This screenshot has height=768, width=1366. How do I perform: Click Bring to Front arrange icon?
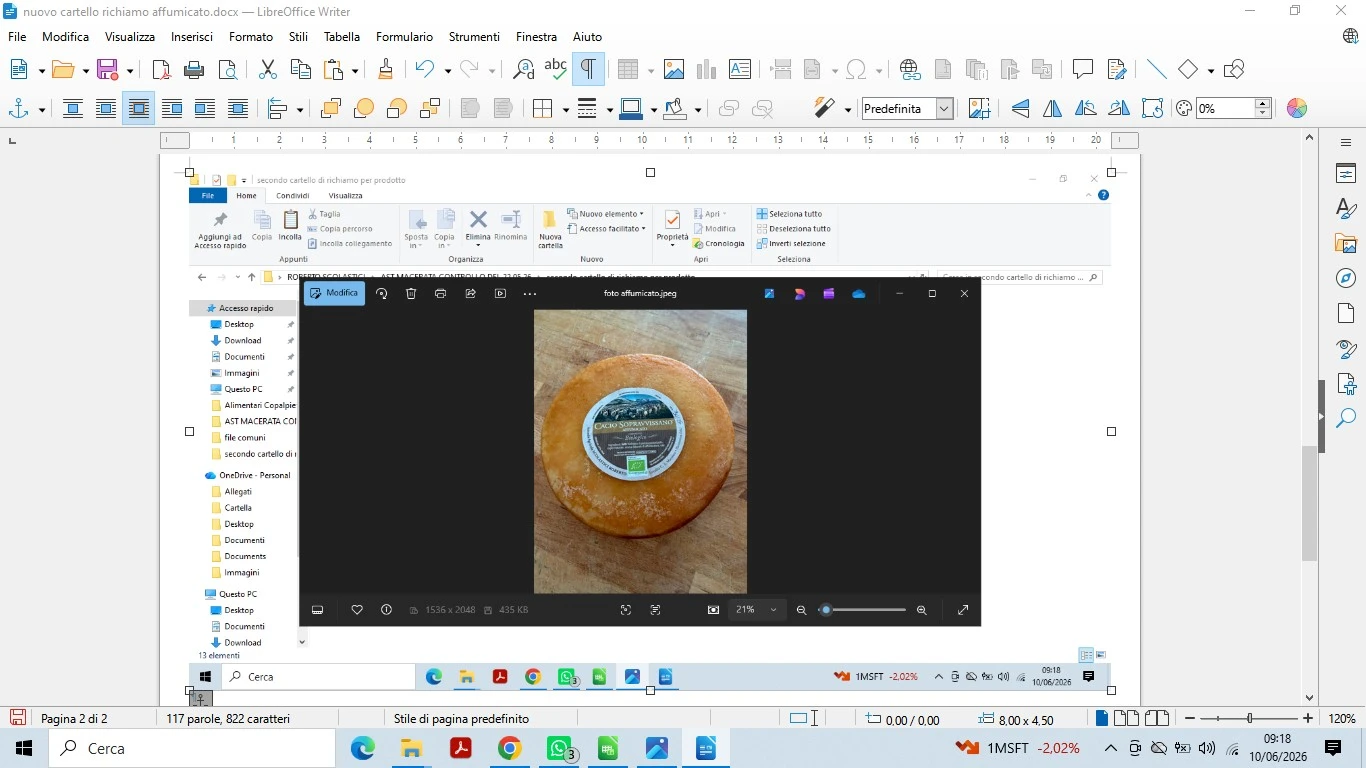point(331,108)
